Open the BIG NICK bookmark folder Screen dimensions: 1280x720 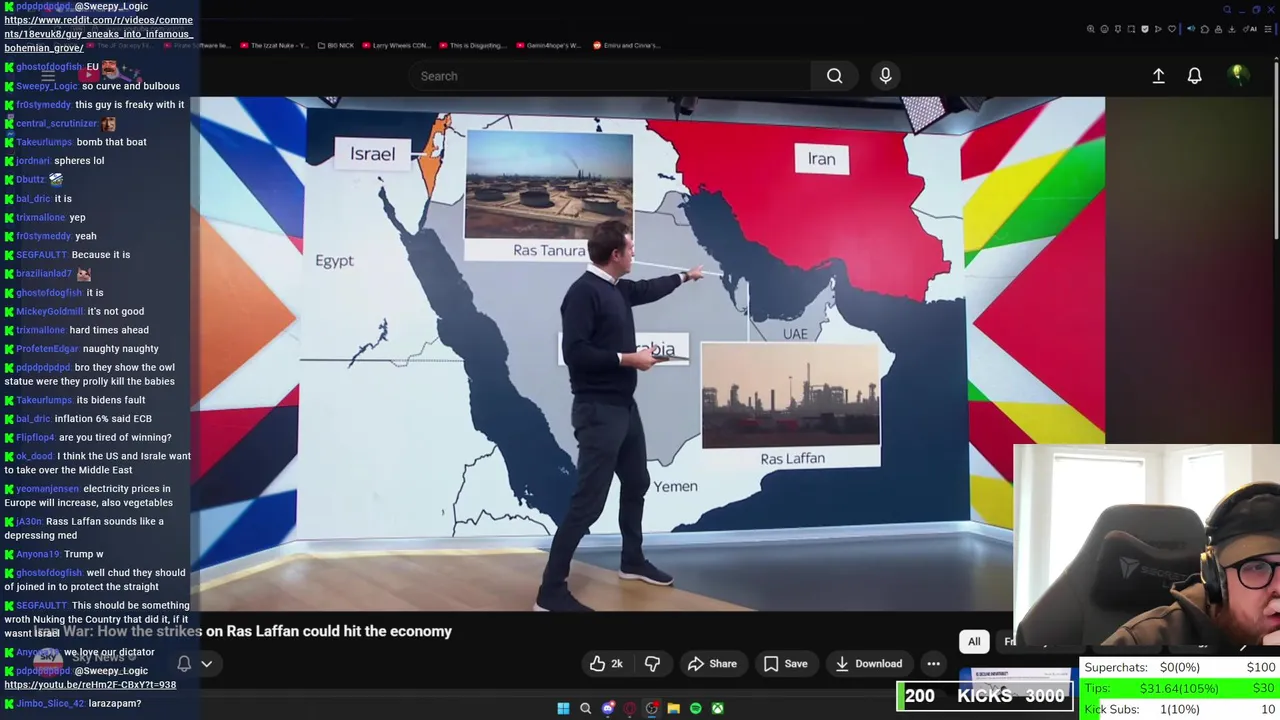[335, 45]
